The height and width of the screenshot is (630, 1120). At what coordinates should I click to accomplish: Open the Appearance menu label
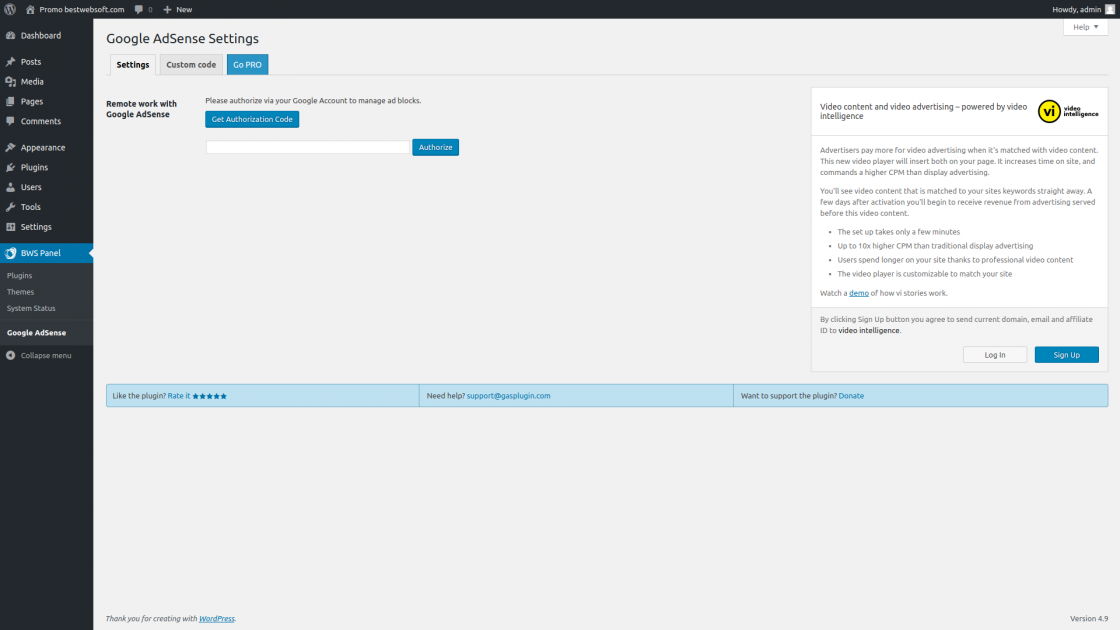[x=43, y=147]
